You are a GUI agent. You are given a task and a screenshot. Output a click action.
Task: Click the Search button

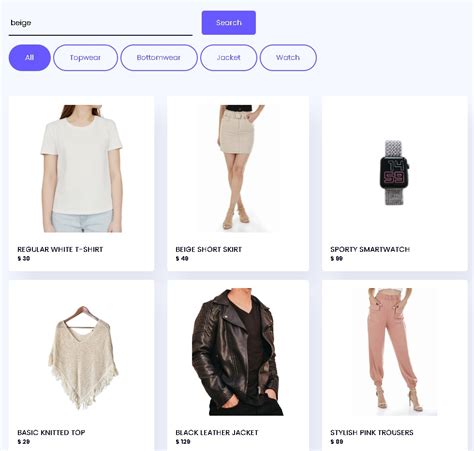pos(229,23)
